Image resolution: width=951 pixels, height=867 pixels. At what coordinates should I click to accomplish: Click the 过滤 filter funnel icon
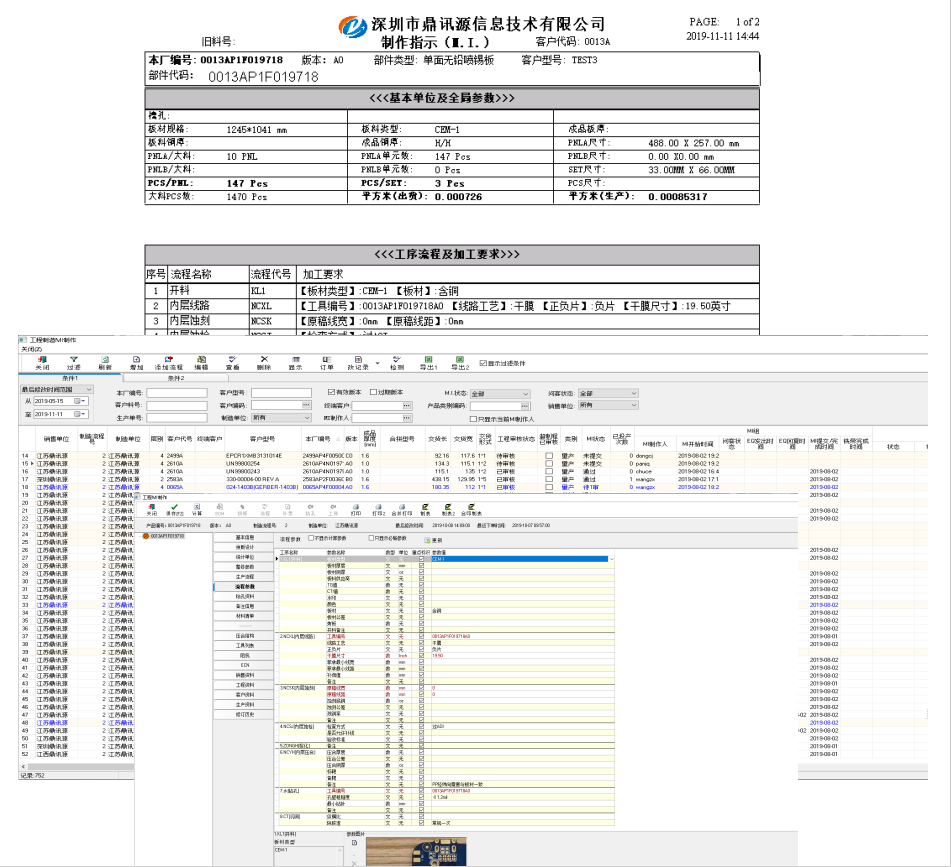[73, 360]
